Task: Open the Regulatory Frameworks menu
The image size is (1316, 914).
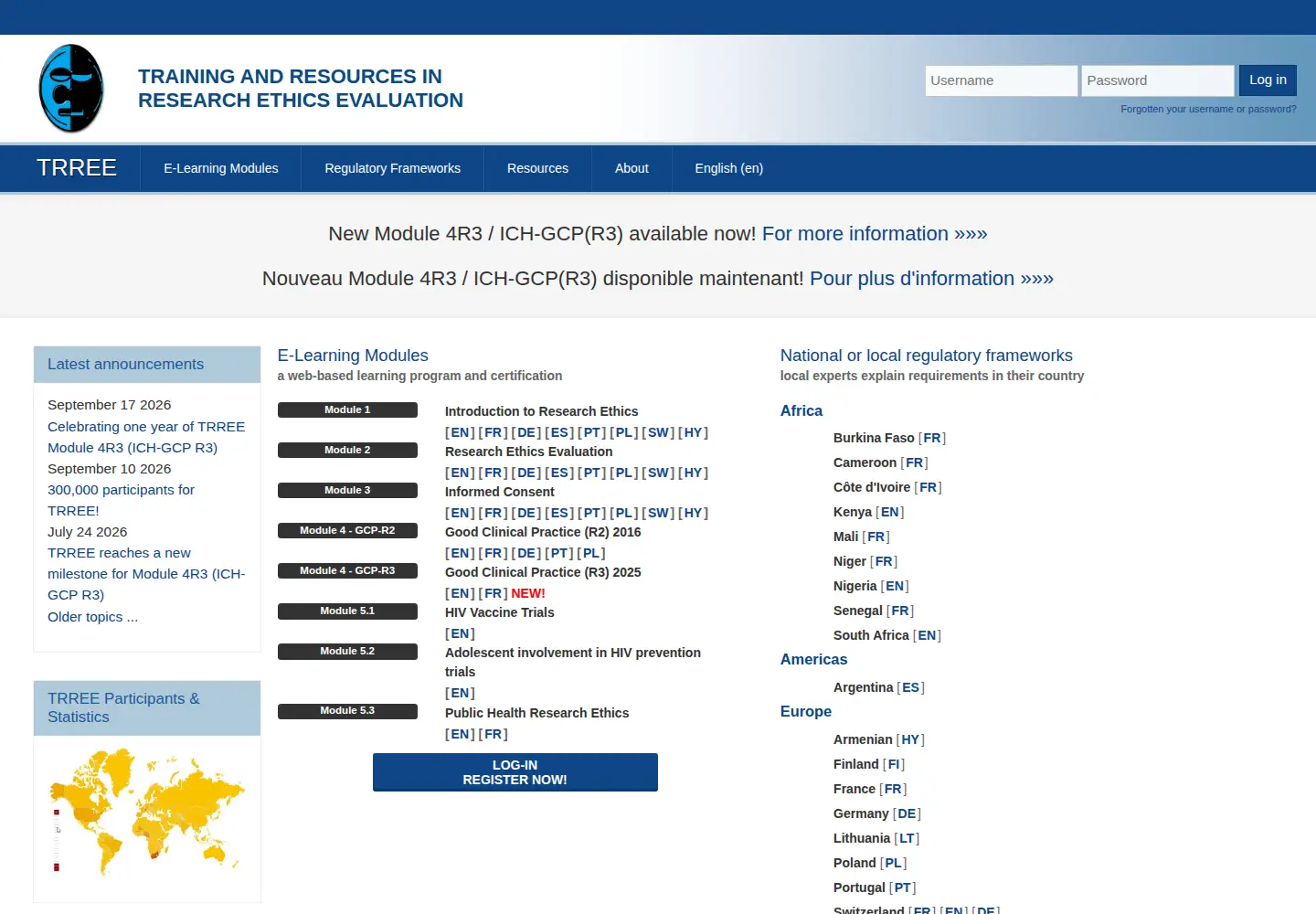Action: (393, 168)
